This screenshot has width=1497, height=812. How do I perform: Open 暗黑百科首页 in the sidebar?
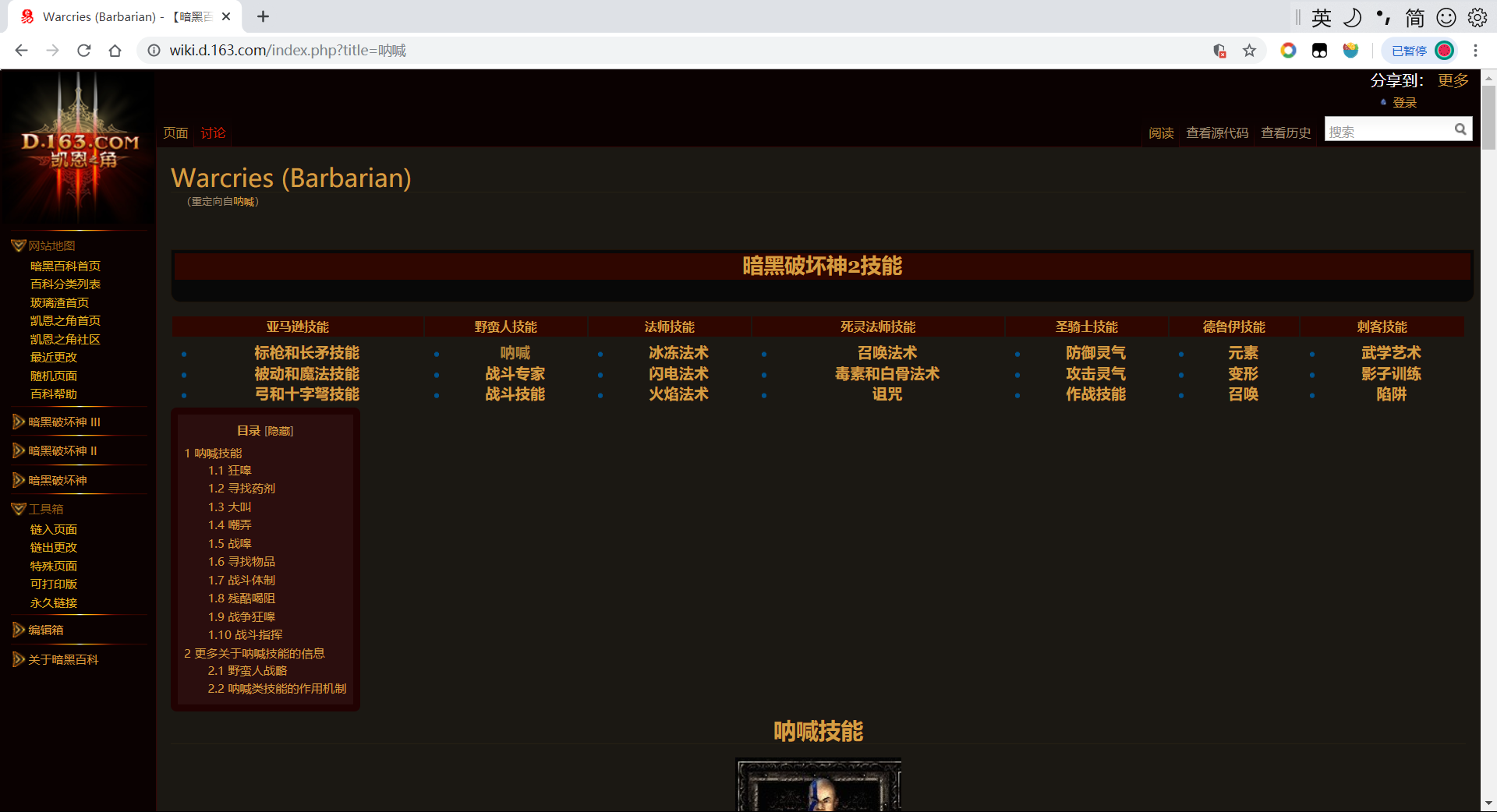pos(65,267)
